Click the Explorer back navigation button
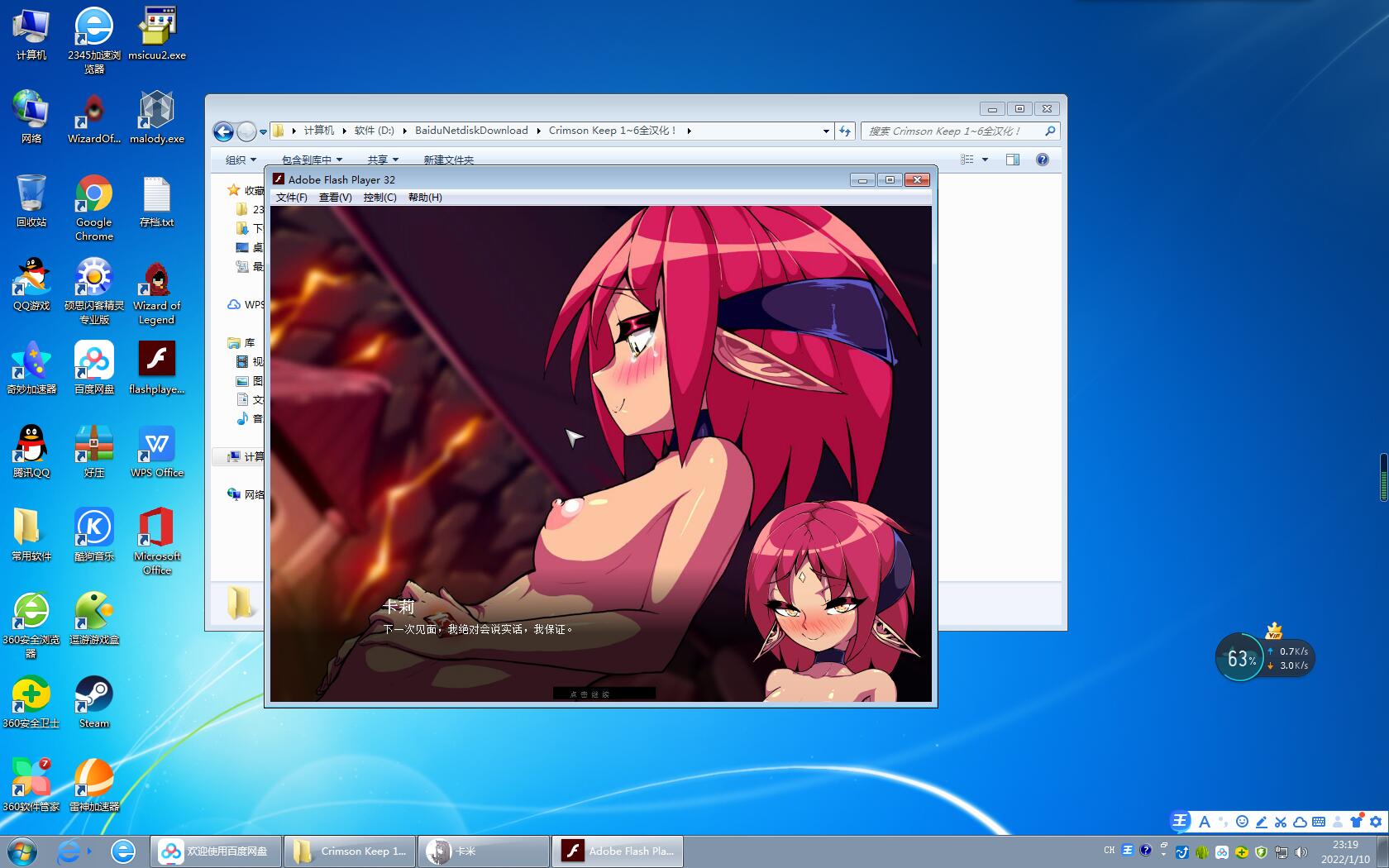This screenshot has width=1389, height=868. [222, 131]
